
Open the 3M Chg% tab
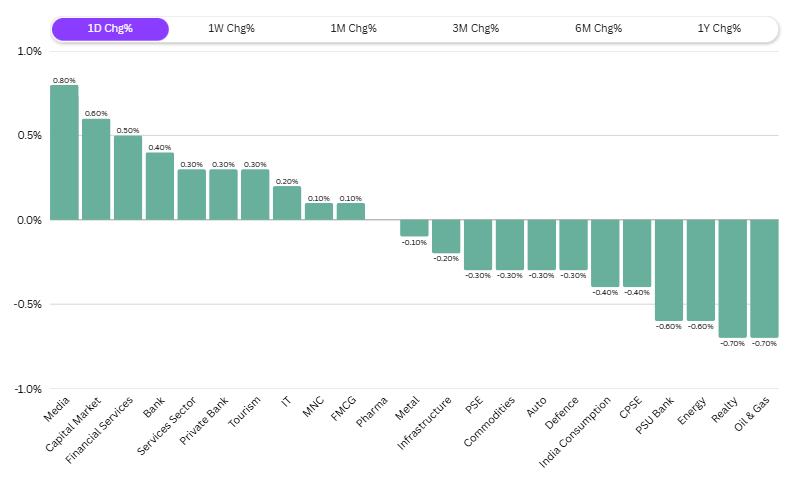pyautogui.click(x=475, y=28)
